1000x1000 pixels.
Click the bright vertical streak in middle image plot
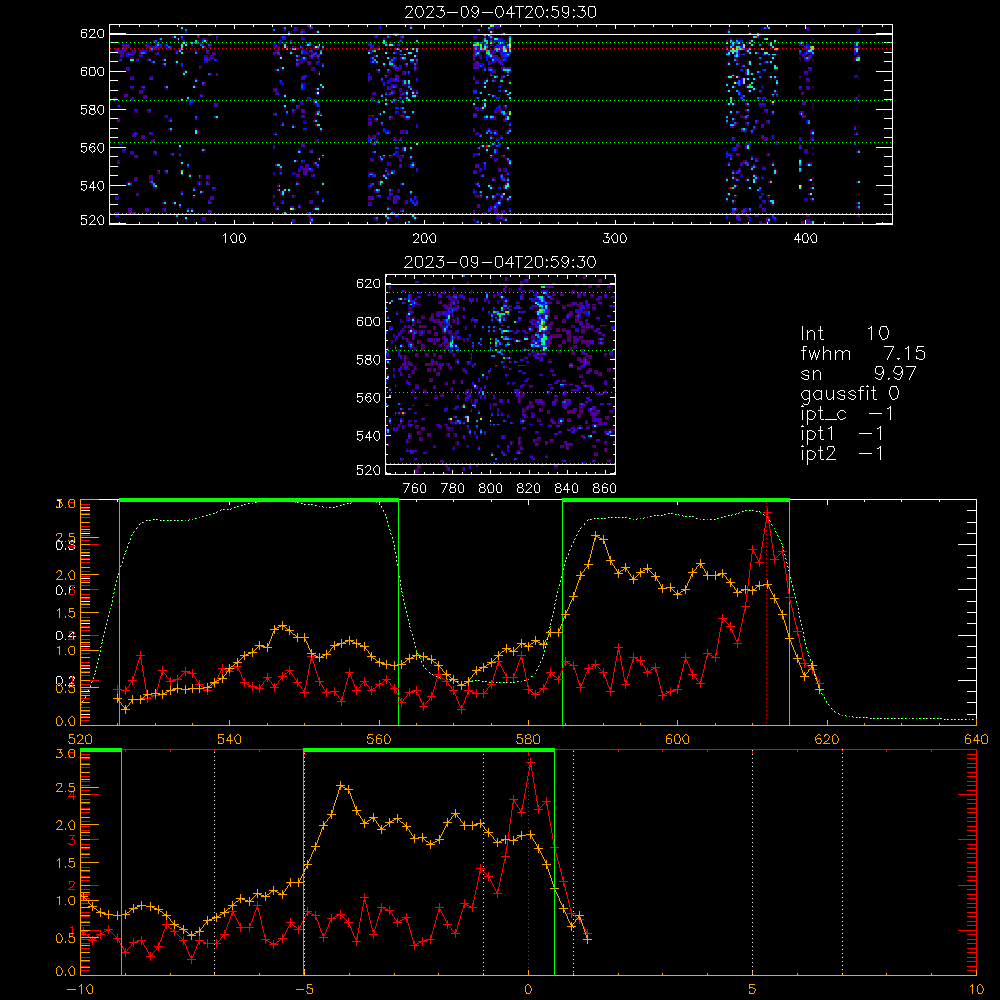tap(543, 319)
